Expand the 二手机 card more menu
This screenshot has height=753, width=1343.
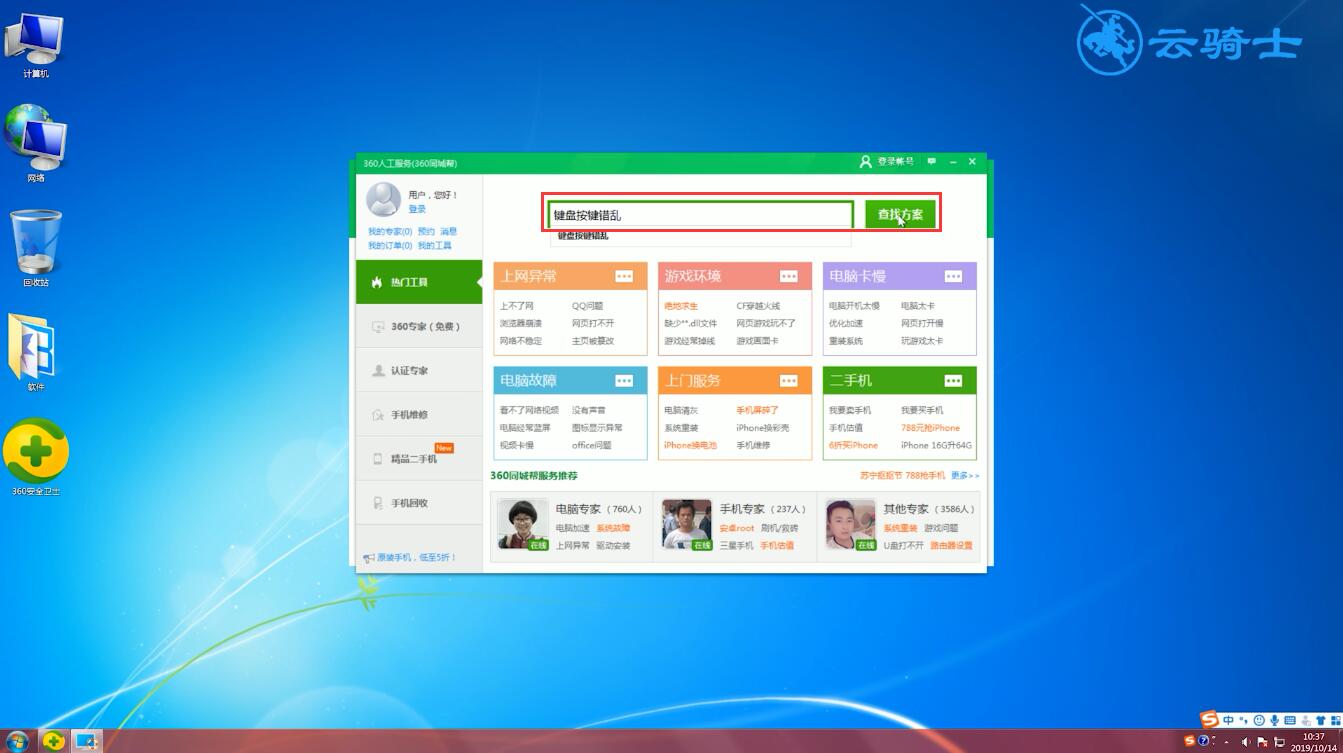tap(953, 381)
